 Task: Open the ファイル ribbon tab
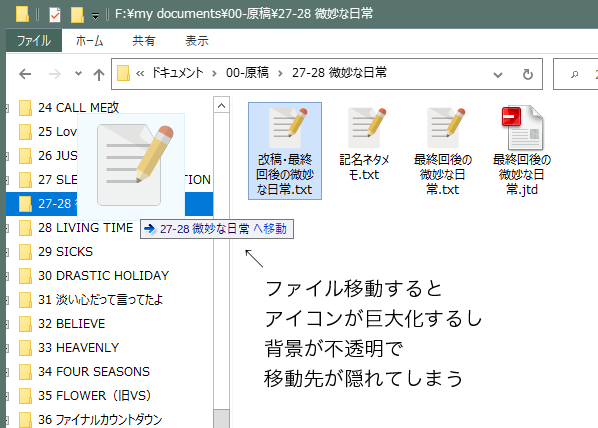[x=34, y=41]
